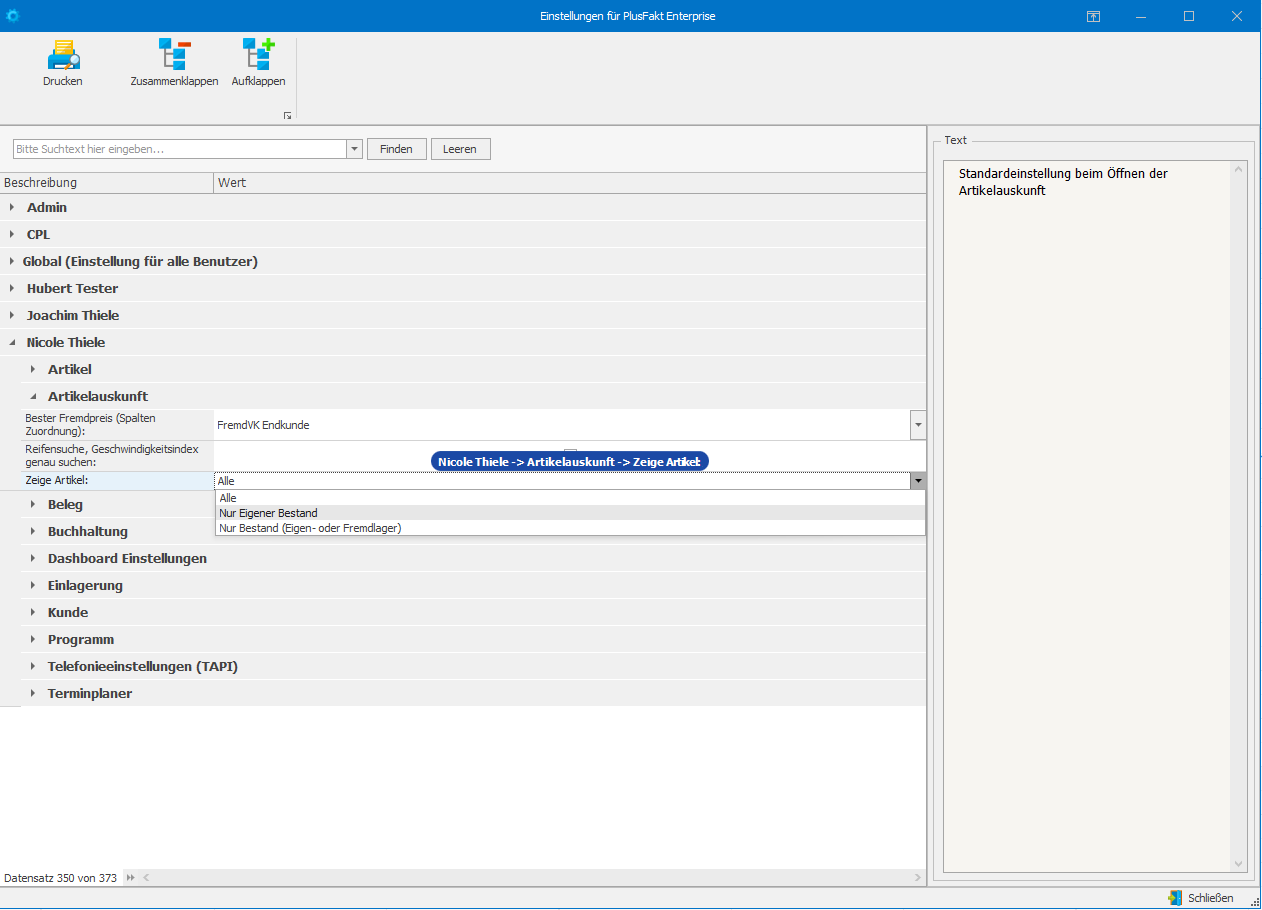Click the Leeren button

(461, 149)
